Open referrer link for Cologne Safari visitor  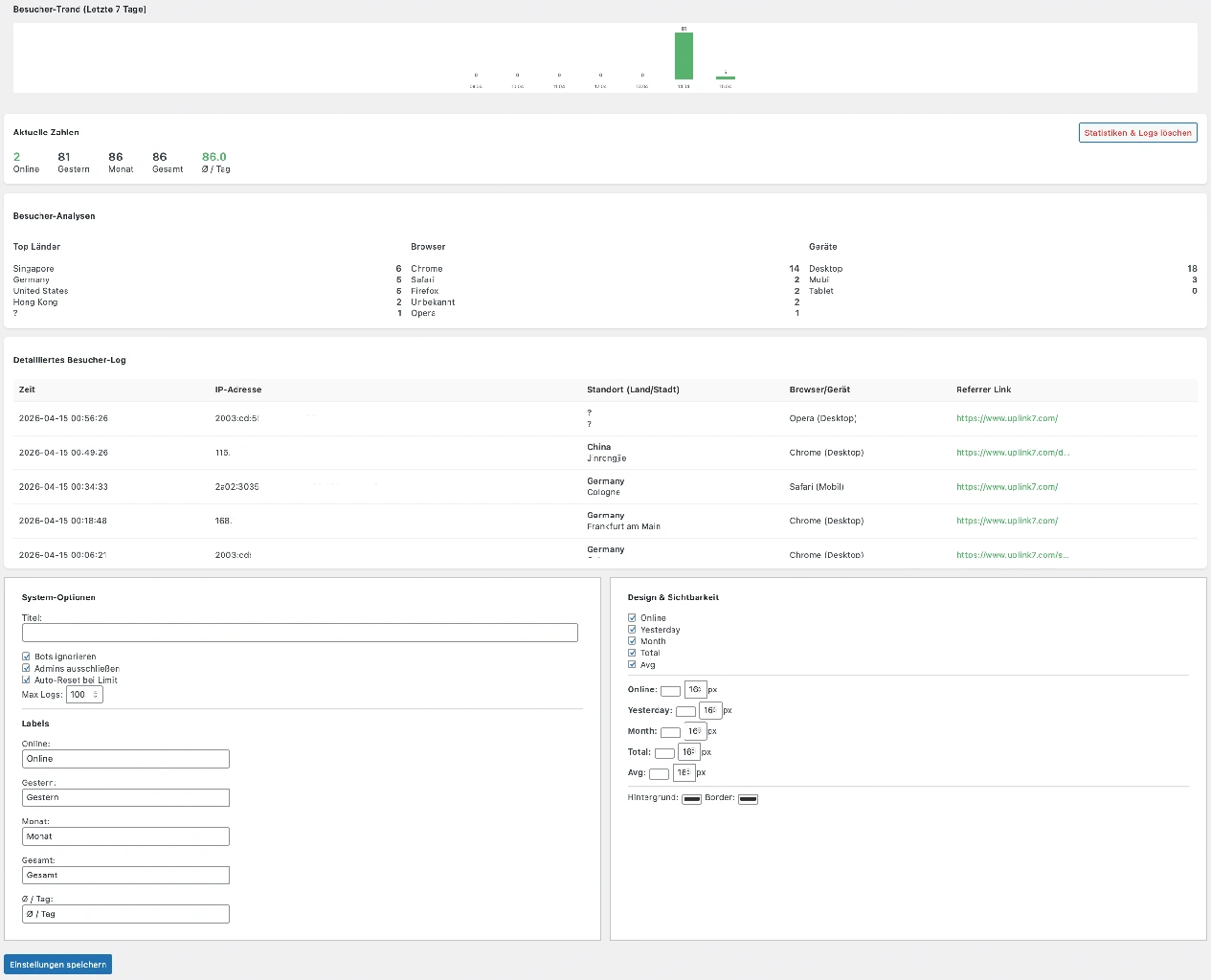pyautogui.click(x=1007, y=487)
